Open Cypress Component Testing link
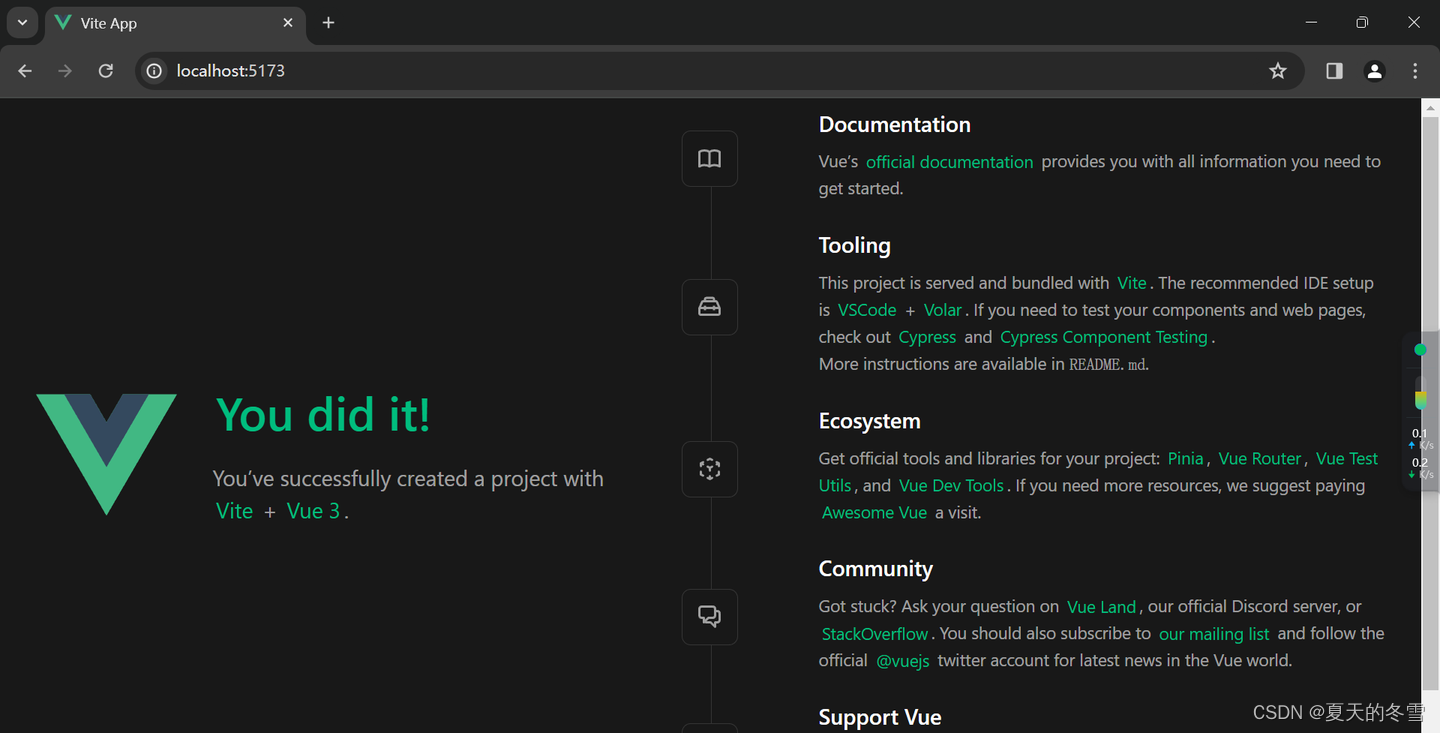 point(1104,337)
